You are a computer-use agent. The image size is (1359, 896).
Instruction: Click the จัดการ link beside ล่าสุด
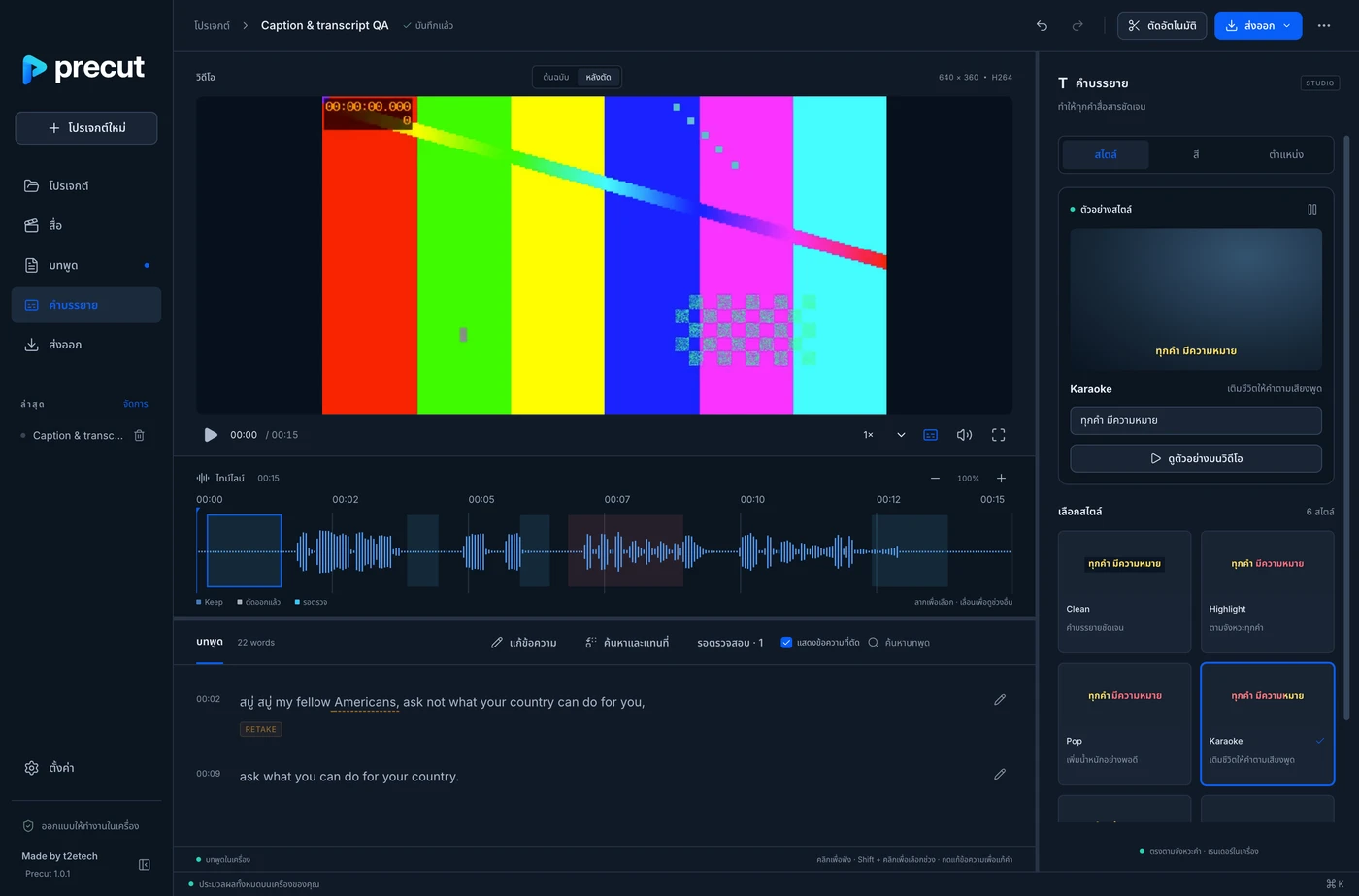click(x=136, y=404)
